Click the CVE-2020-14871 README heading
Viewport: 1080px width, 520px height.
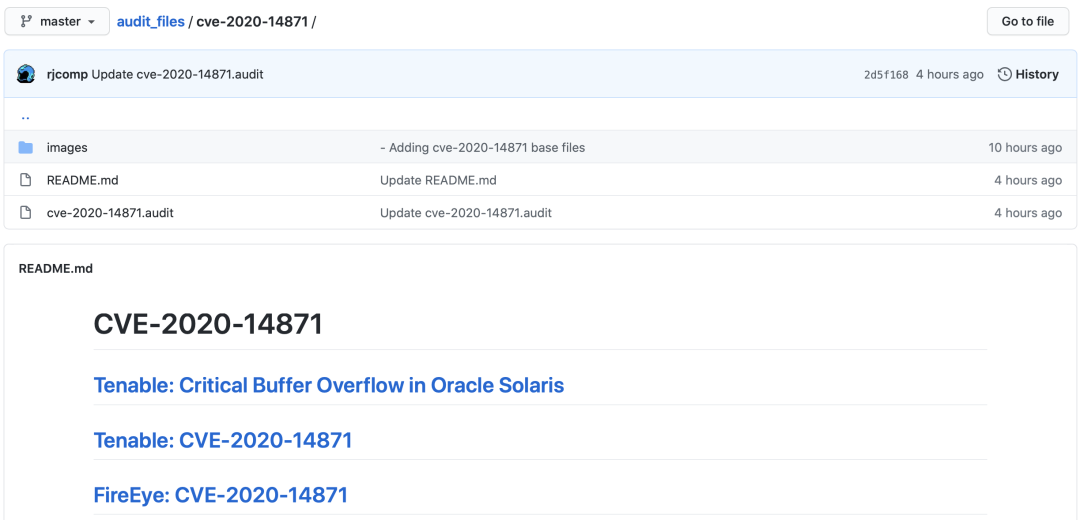point(208,324)
